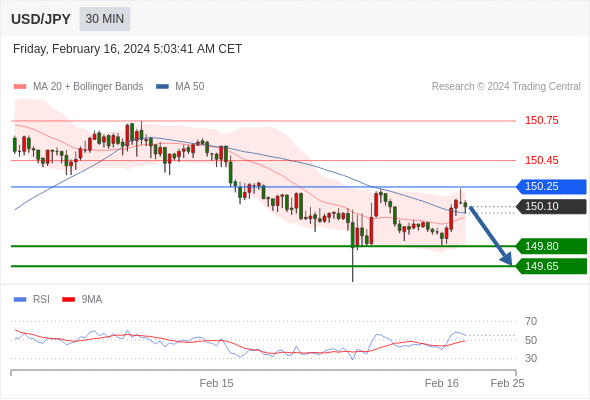Click the 'Feb 15' time axis label
The width and height of the screenshot is (590, 400).
pos(216,383)
